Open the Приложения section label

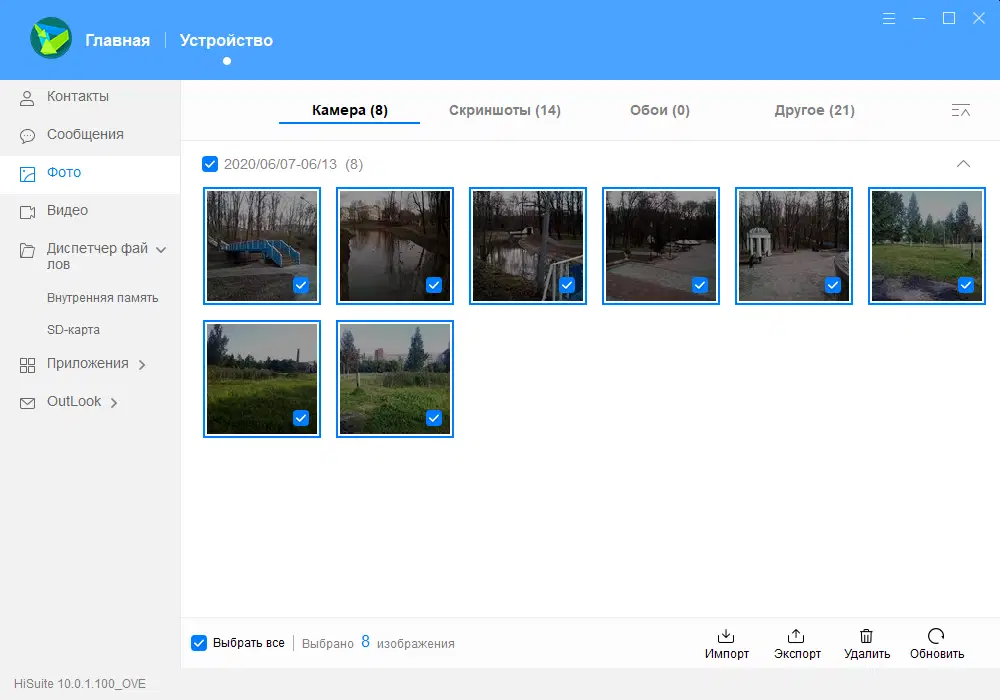coord(87,363)
